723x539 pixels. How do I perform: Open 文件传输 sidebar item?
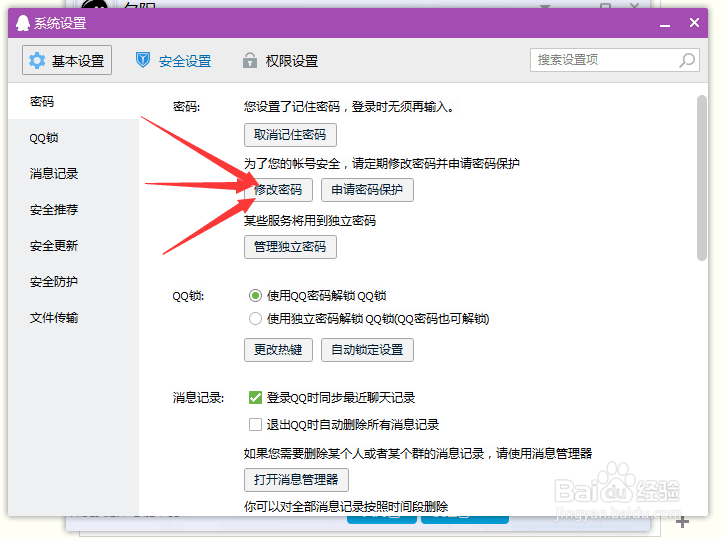74,317
